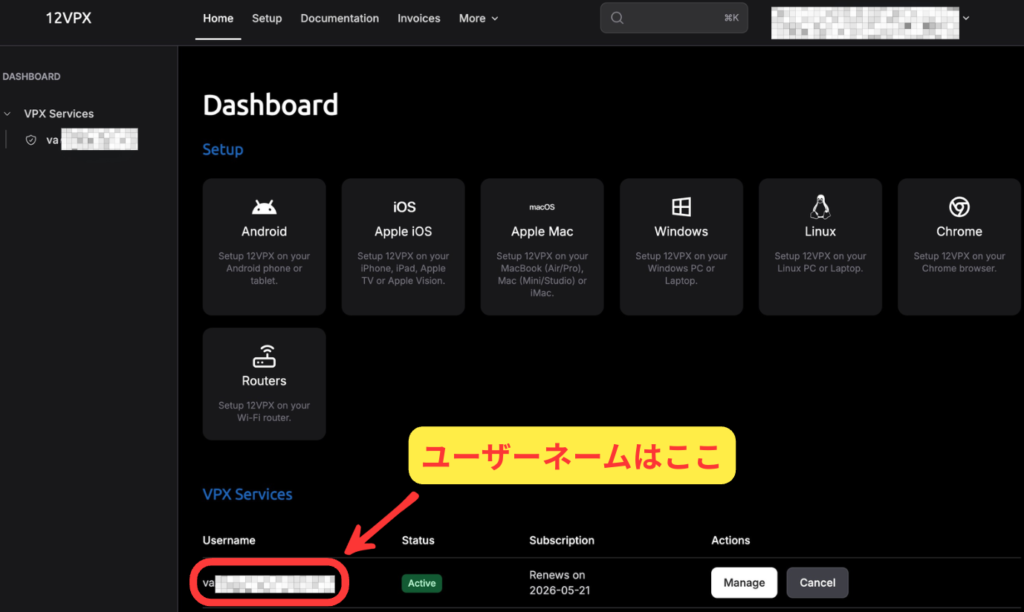Open the macOS Apple Mac setup card
The width and height of the screenshot is (1024, 612).
click(x=542, y=246)
